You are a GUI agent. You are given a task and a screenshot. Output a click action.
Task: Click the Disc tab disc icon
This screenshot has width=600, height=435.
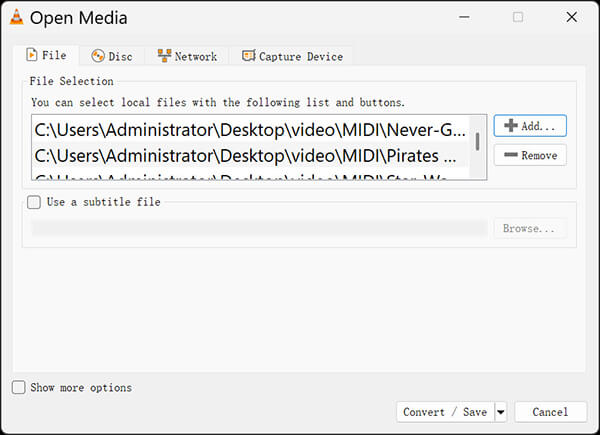point(98,56)
